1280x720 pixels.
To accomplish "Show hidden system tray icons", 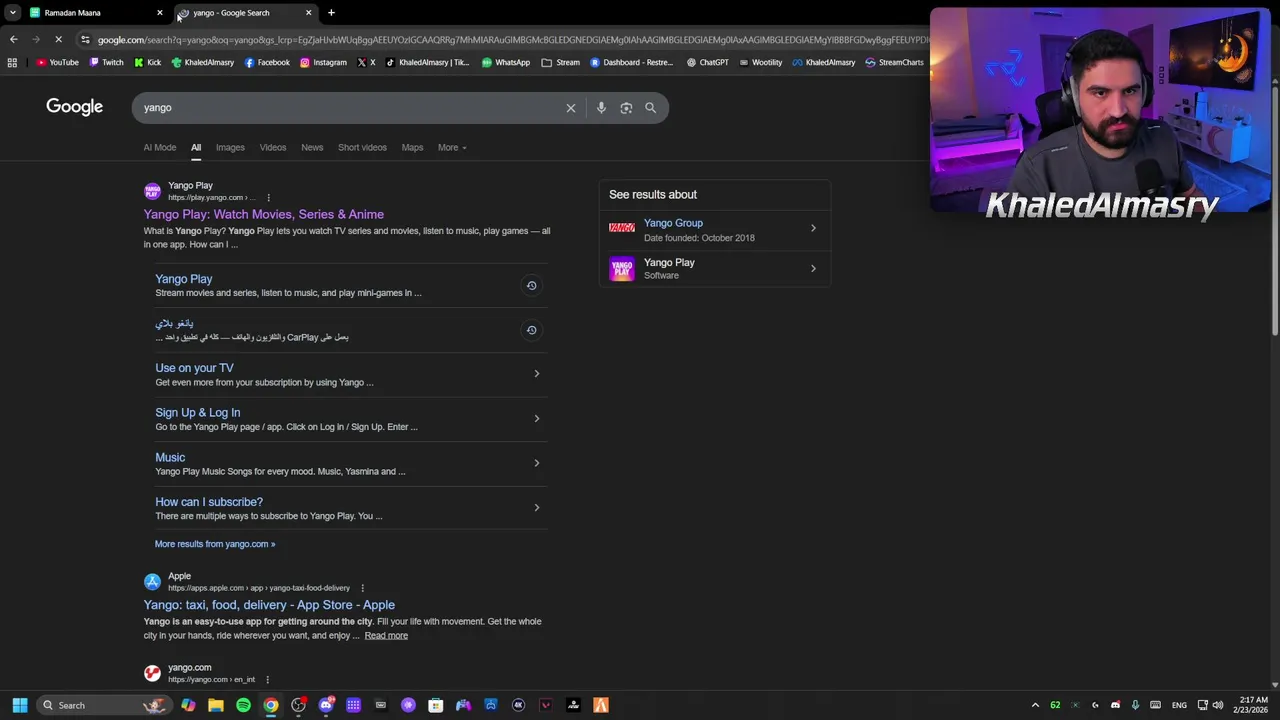I will coord(1035,705).
